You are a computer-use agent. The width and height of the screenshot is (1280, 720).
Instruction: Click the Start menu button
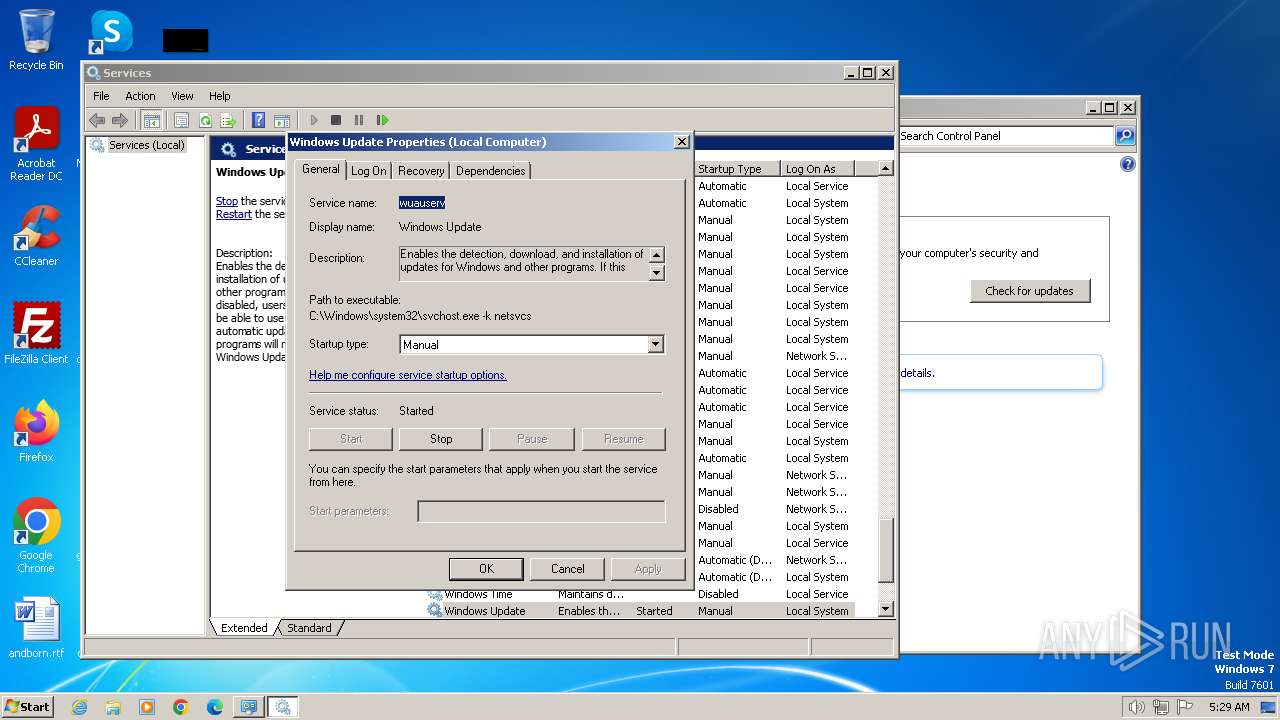click(x=28, y=707)
